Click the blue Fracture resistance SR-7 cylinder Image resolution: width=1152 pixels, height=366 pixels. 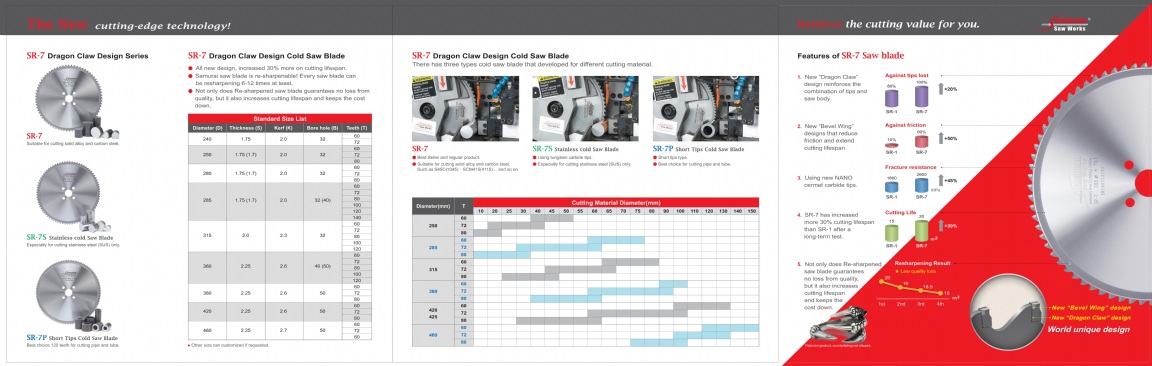921,184
